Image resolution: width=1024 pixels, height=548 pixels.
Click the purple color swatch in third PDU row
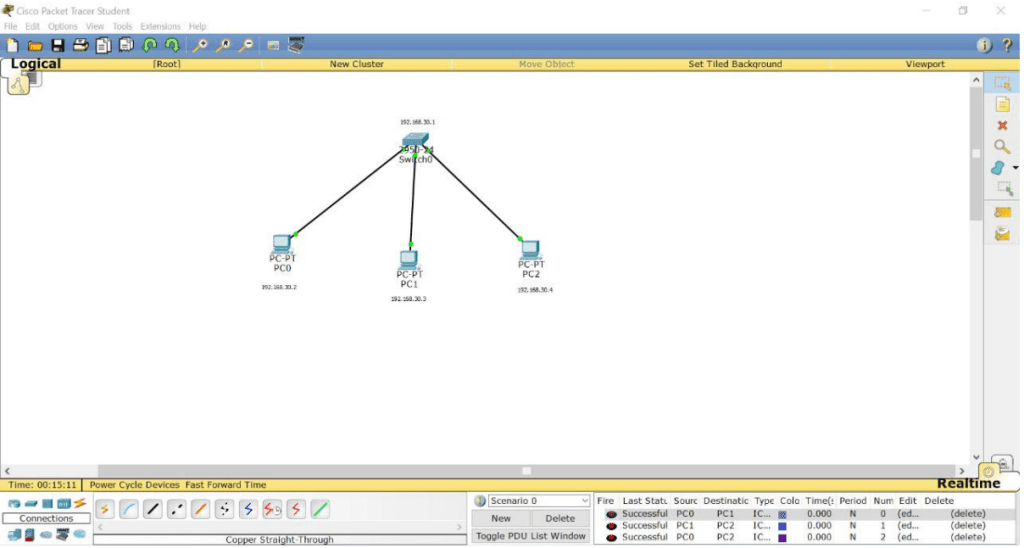pos(782,538)
